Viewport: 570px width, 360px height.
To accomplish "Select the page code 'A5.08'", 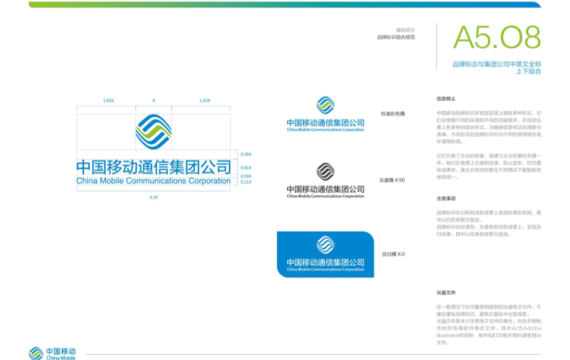I will [497, 37].
